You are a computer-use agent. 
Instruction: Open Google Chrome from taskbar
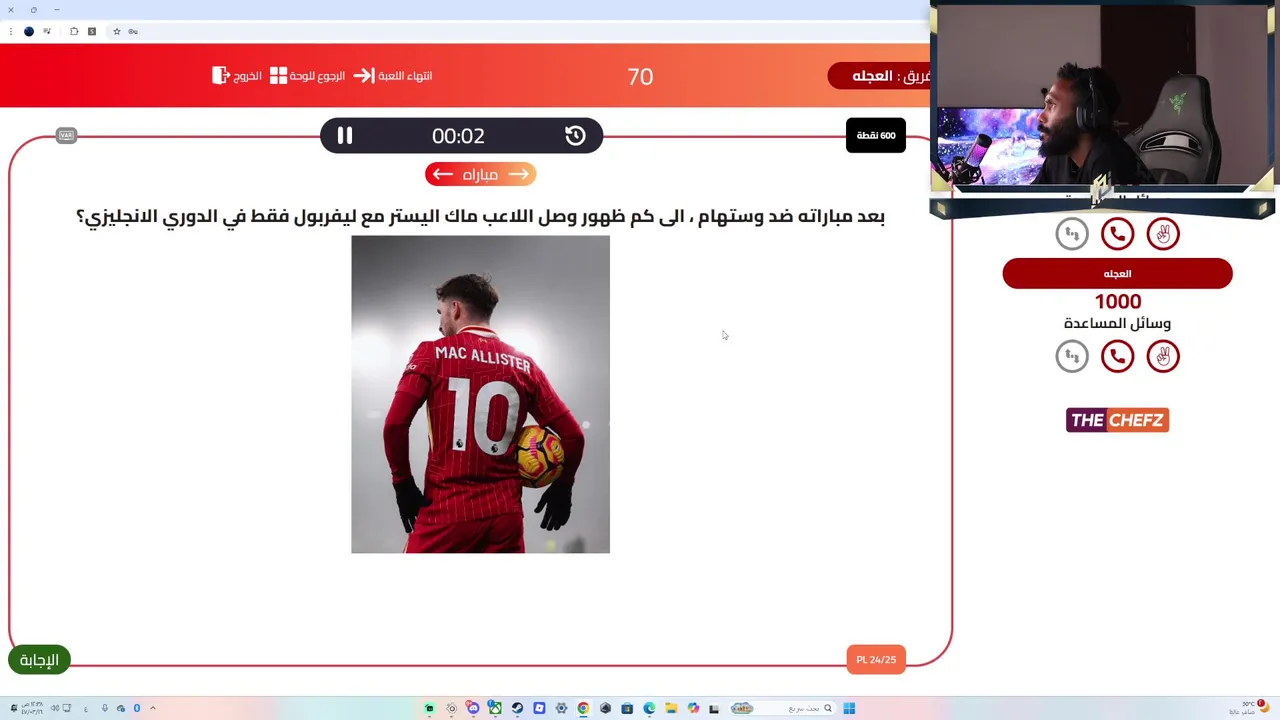click(583, 708)
